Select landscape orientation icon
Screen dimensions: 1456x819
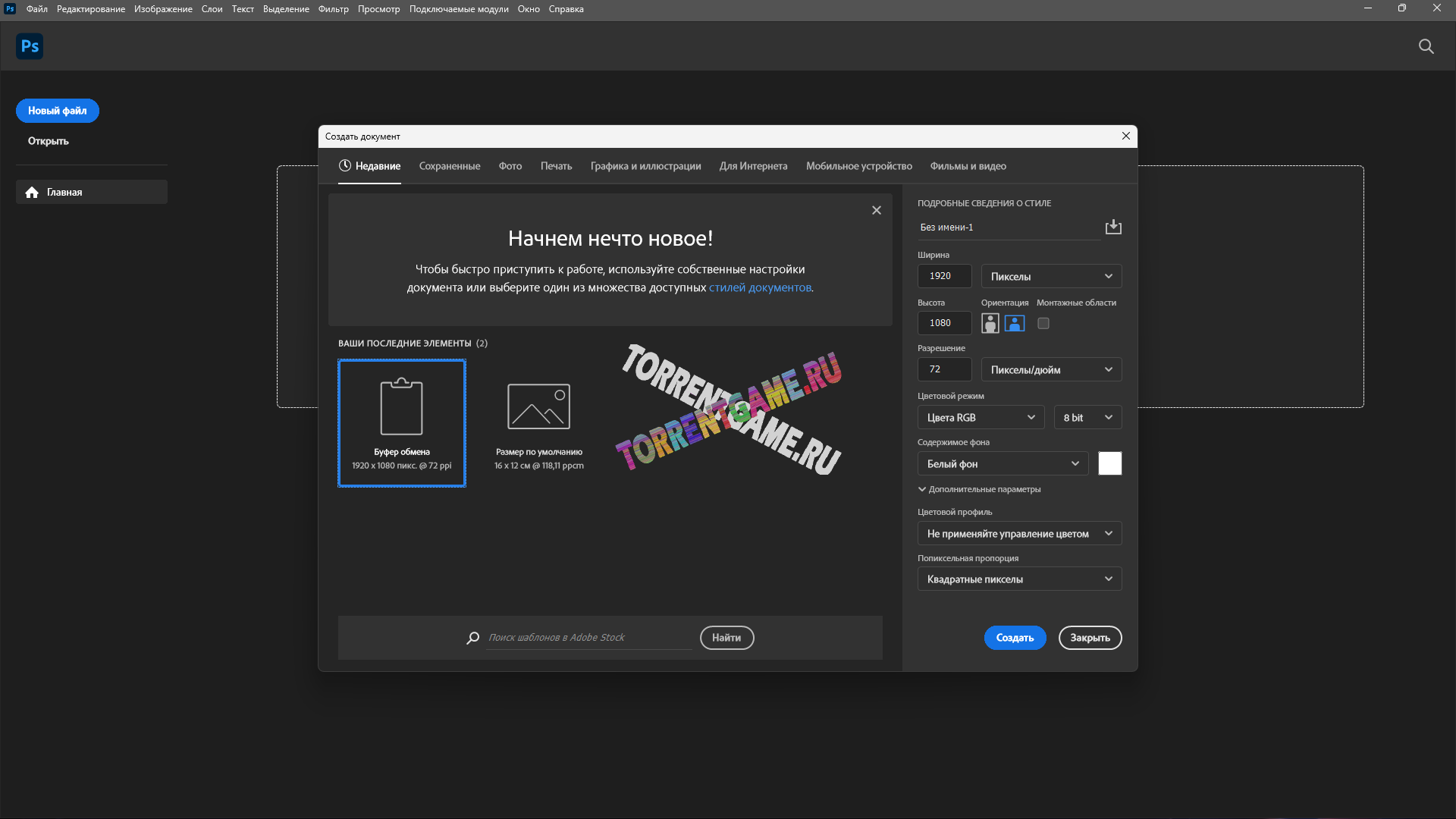1014,323
